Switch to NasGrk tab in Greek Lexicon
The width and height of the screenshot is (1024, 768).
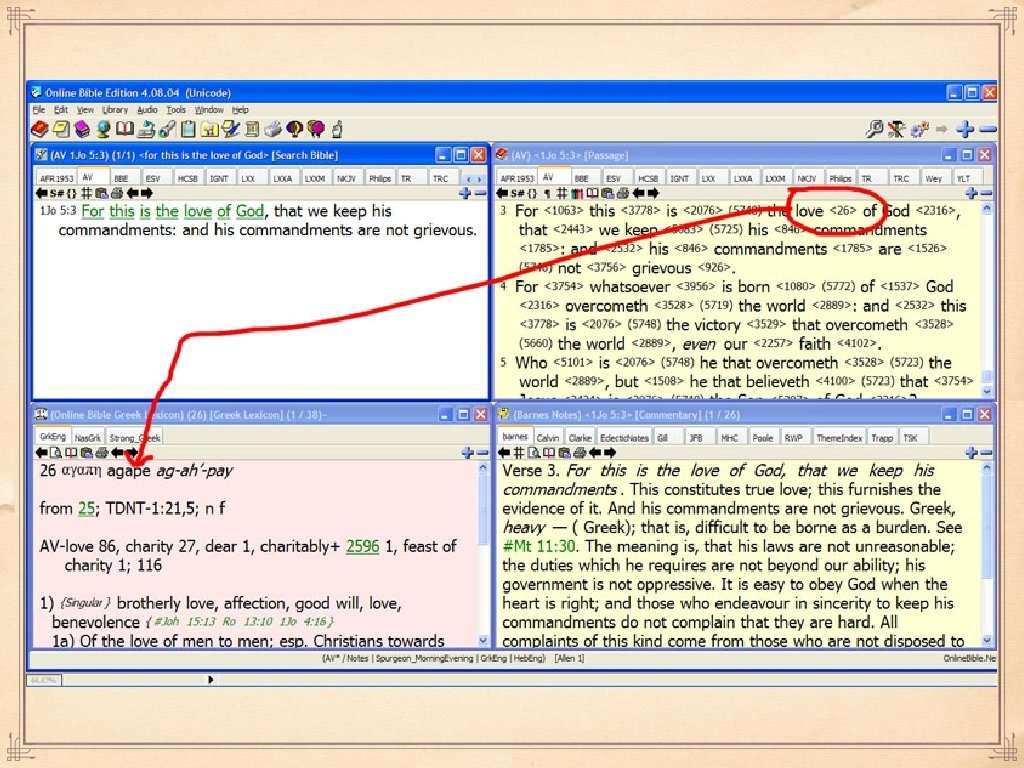tap(88, 438)
